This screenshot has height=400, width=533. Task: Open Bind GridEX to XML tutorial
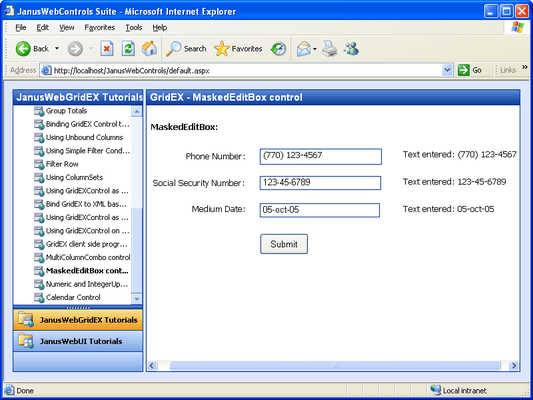point(86,204)
